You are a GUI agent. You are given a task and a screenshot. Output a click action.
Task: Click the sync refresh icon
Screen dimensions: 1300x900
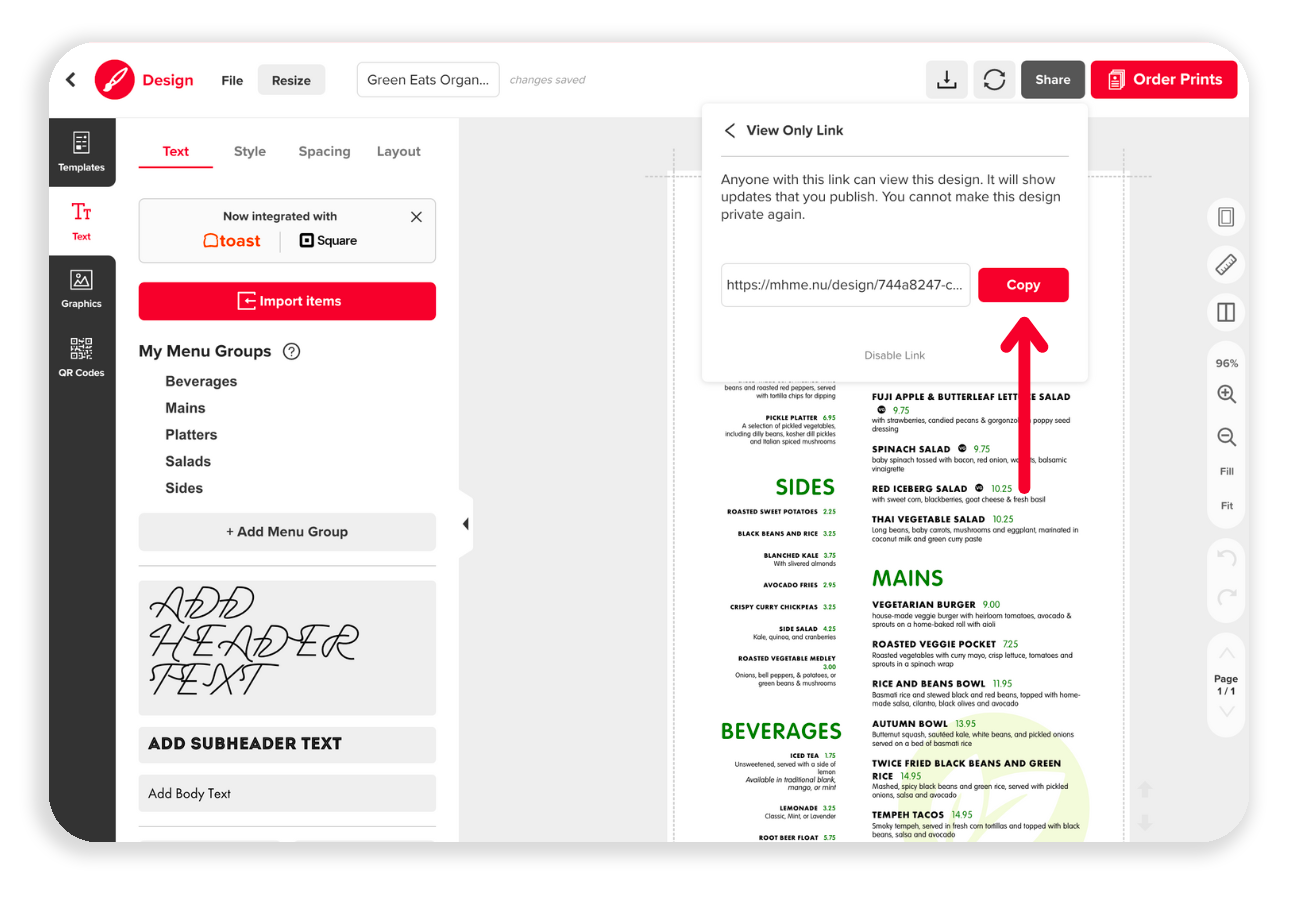point(994,80)
